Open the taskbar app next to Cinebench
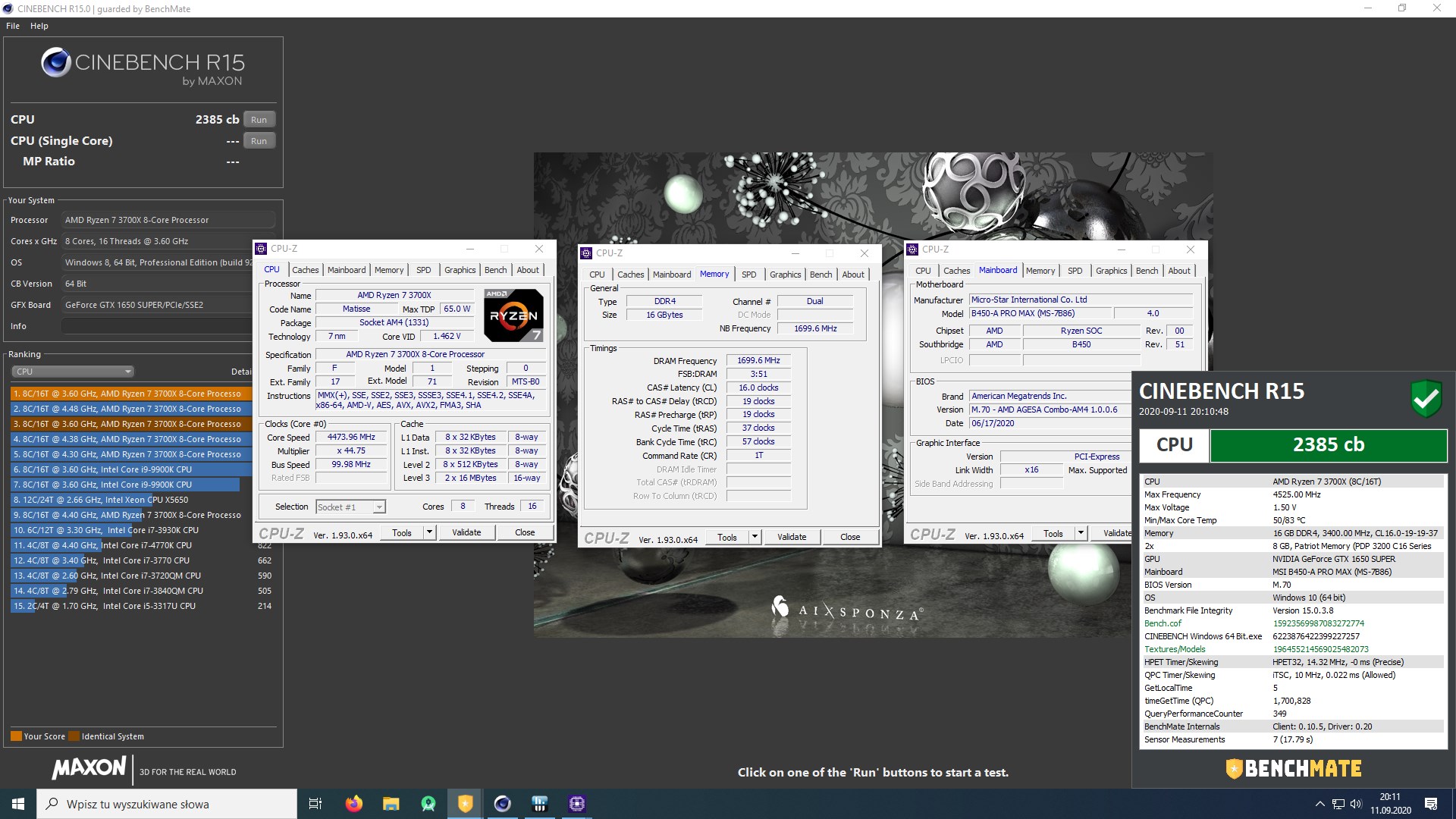1456x819 pixels. coord(540,804)
